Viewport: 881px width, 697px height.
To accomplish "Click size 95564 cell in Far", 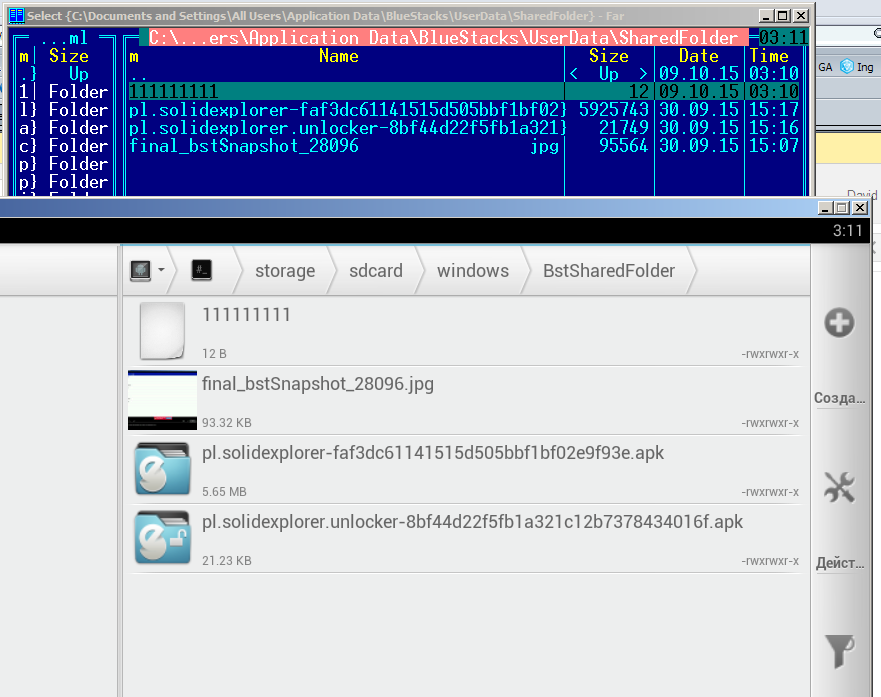I will click(623, 145).
